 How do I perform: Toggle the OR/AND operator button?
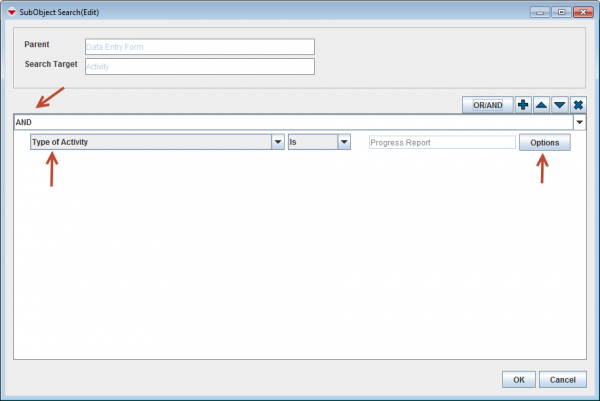pyautogui.click(x=487, y=104)
